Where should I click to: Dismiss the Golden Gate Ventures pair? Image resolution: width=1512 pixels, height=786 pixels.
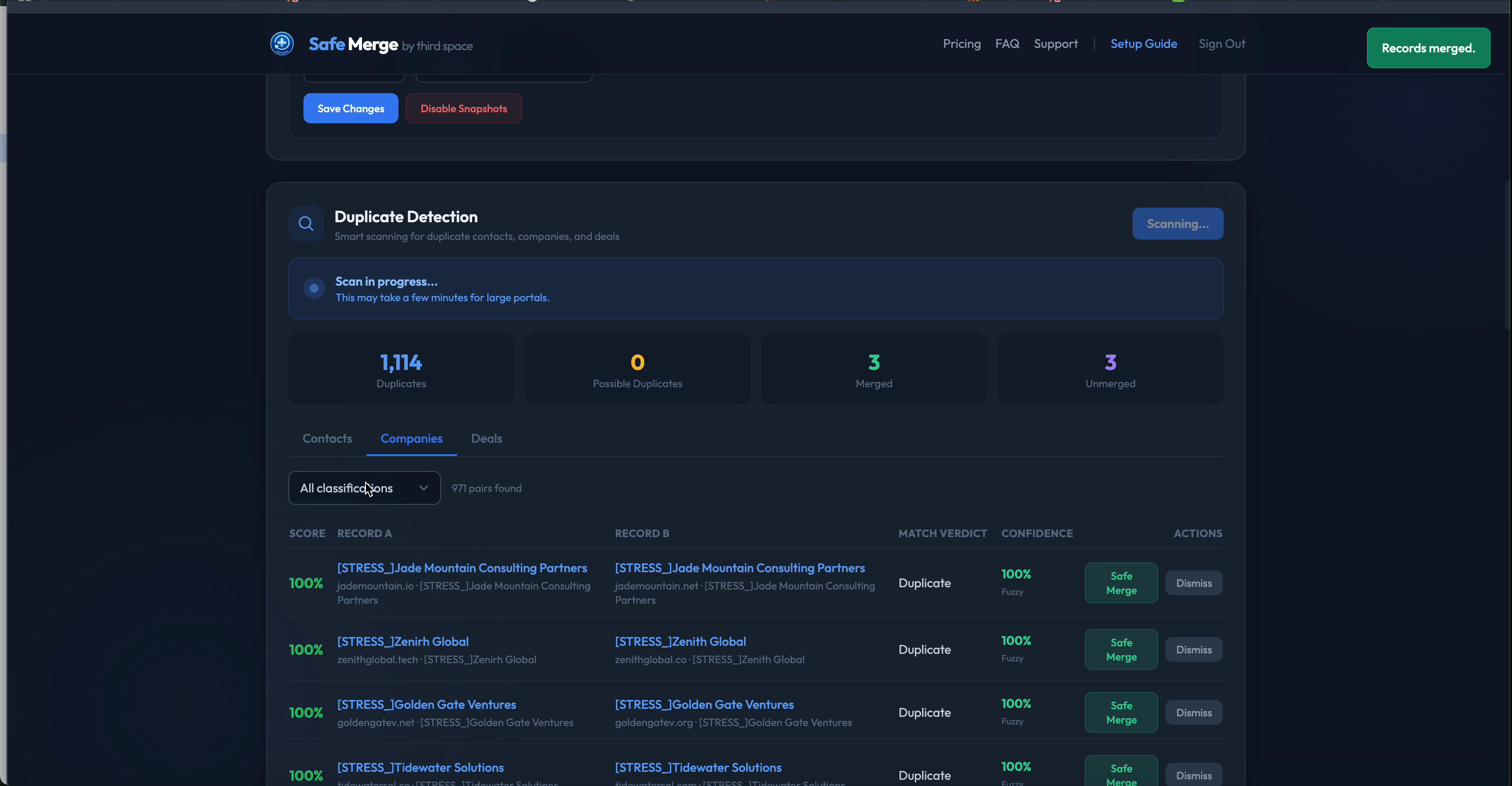[x=1194, y=712]
